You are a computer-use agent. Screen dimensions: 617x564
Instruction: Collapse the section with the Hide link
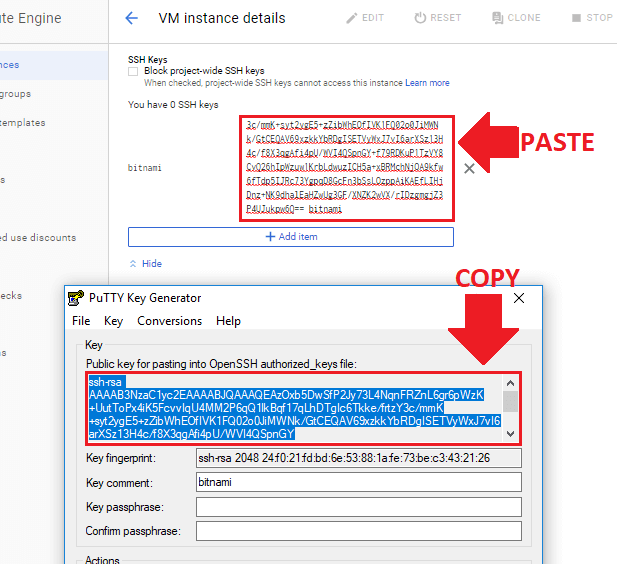[x=146, y=264]
